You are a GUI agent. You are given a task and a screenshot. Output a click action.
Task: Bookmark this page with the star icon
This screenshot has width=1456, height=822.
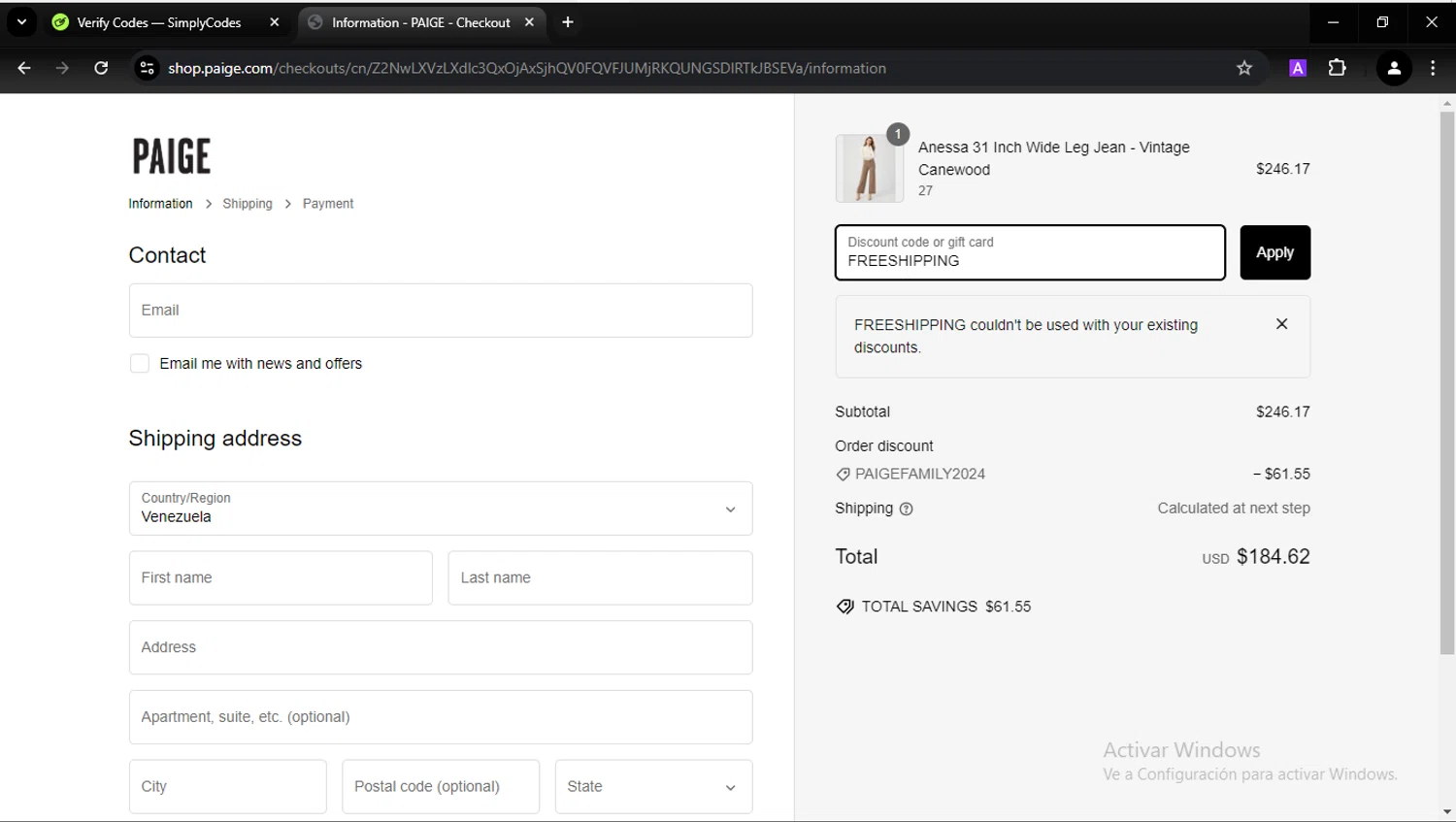1244,68
